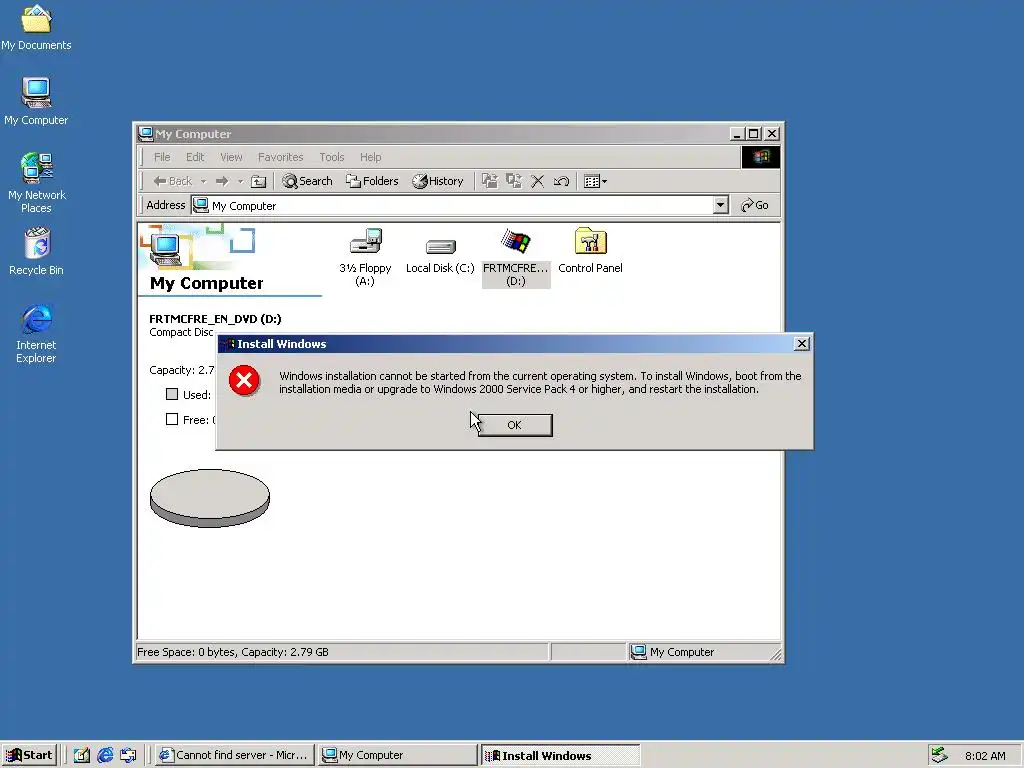Open the Tools menu
1024x768 pixels.
coord(332,157)
